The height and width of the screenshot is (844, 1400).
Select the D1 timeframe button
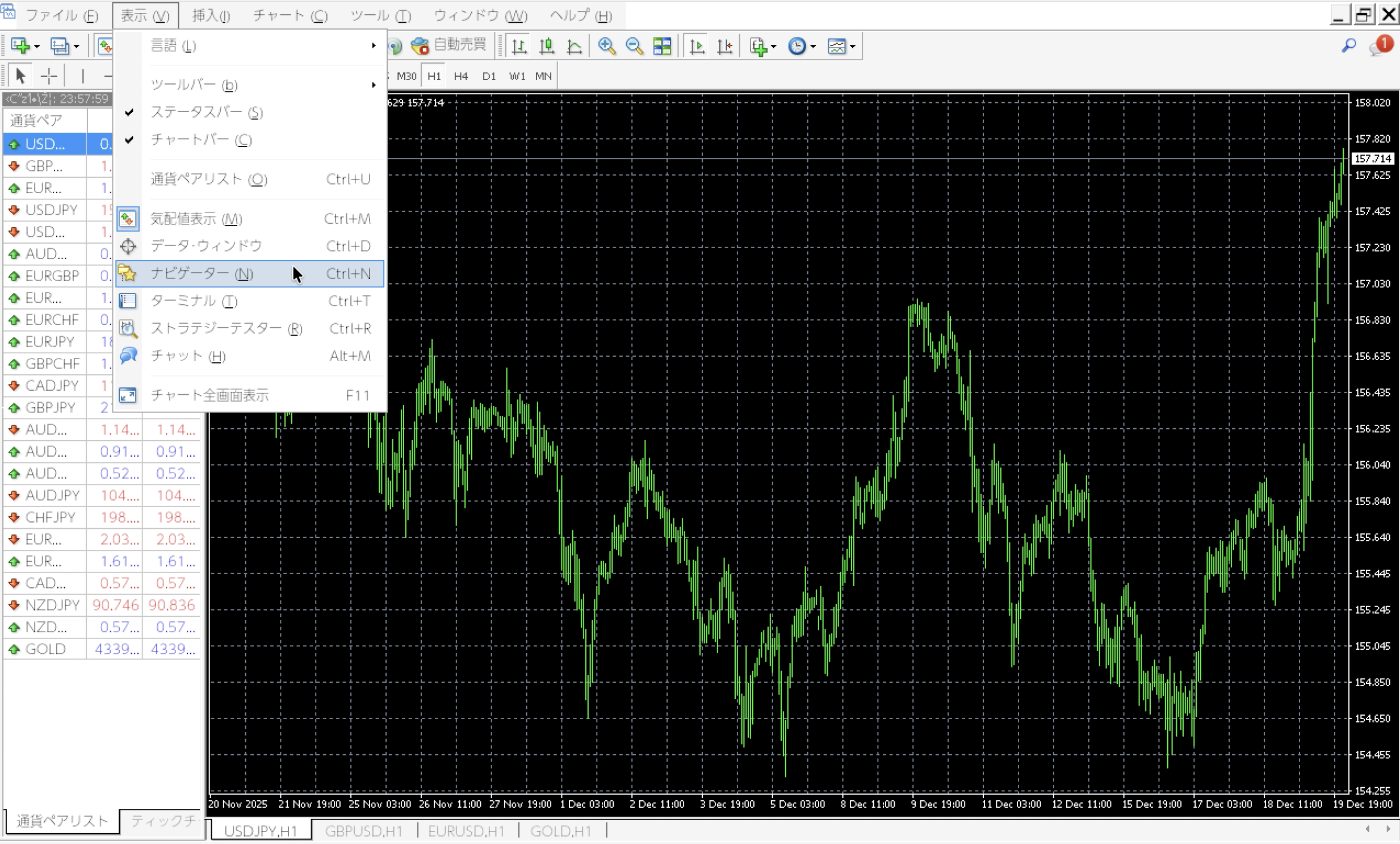(489, 76)
